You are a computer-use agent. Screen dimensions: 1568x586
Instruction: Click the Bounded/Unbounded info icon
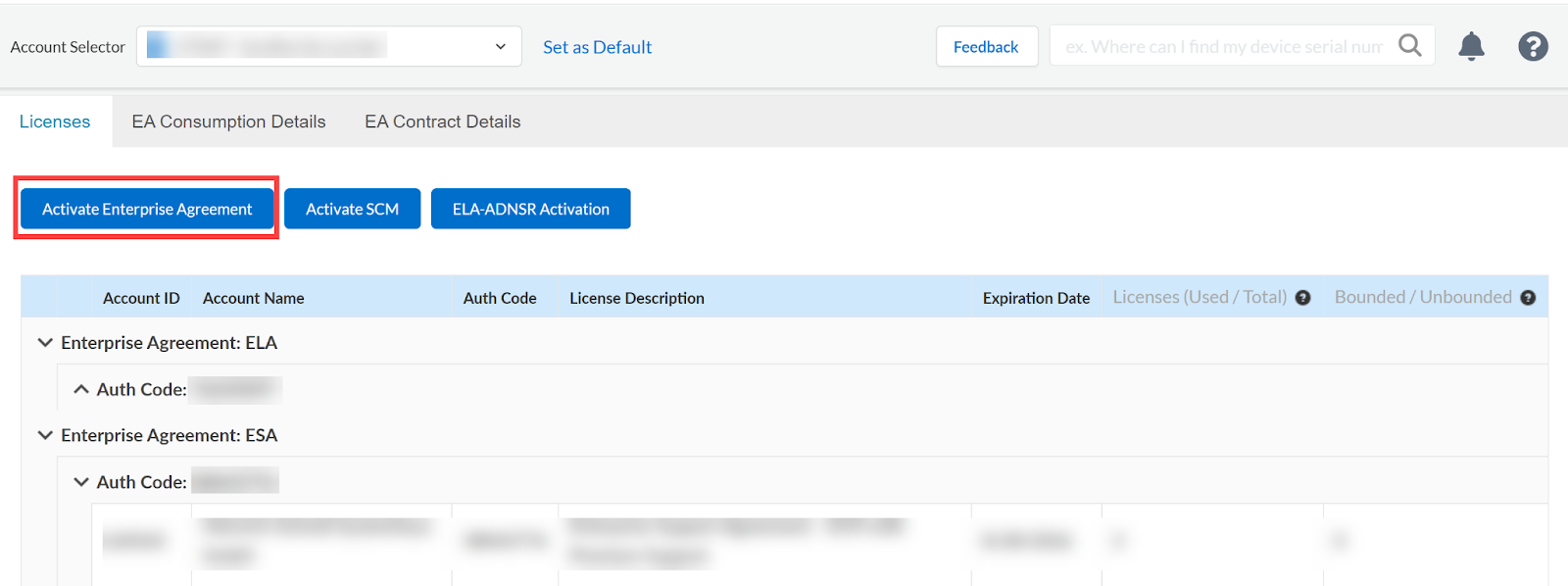[x=1528, y=298]
